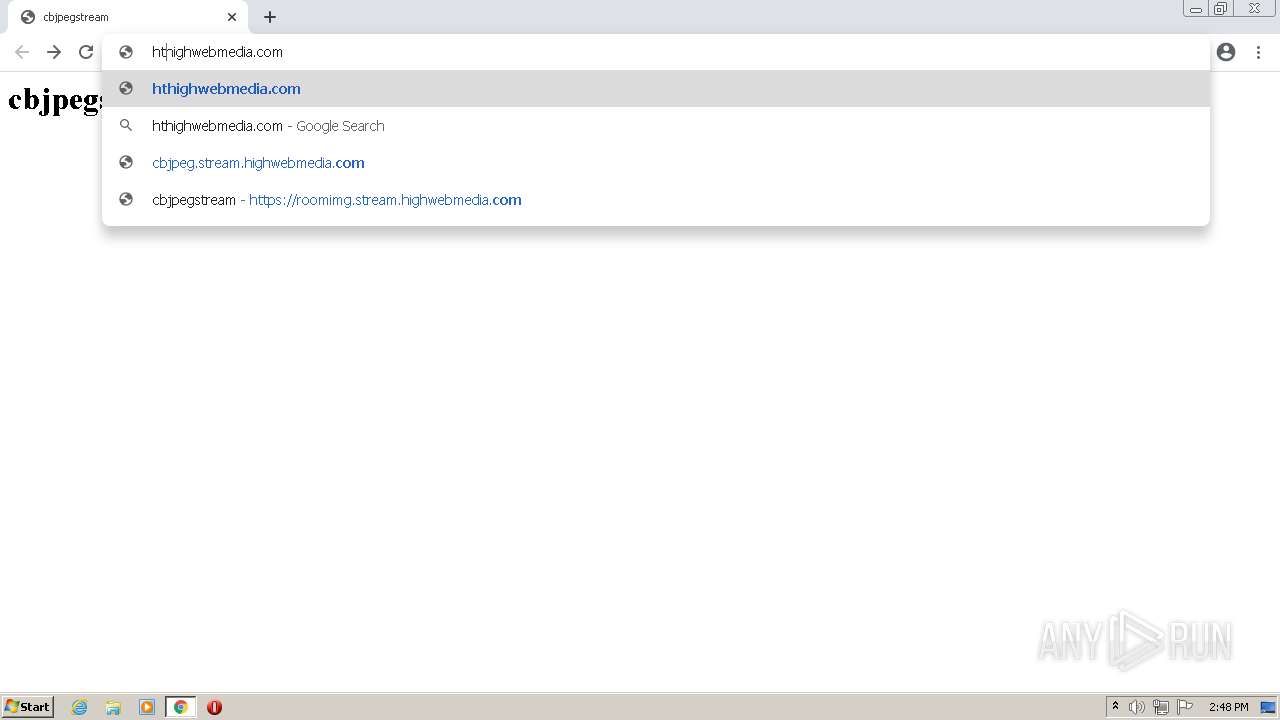Screen dimensions: 1280x720
Task: Open the Chrome profile avatar menu
Action: (x=1226, y=52)
